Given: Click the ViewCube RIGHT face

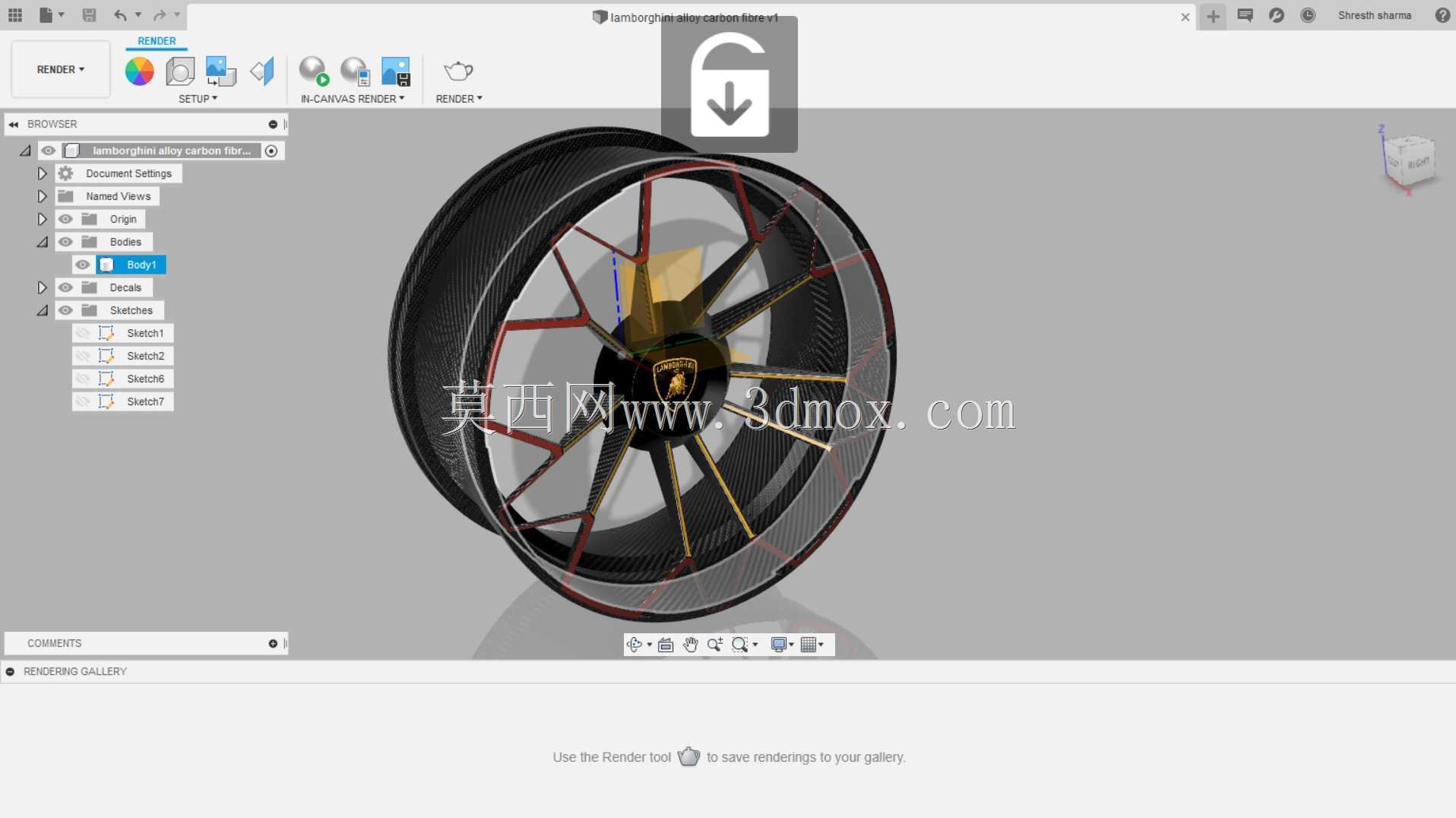Looking at the screenshot, I should point(1418,163).
